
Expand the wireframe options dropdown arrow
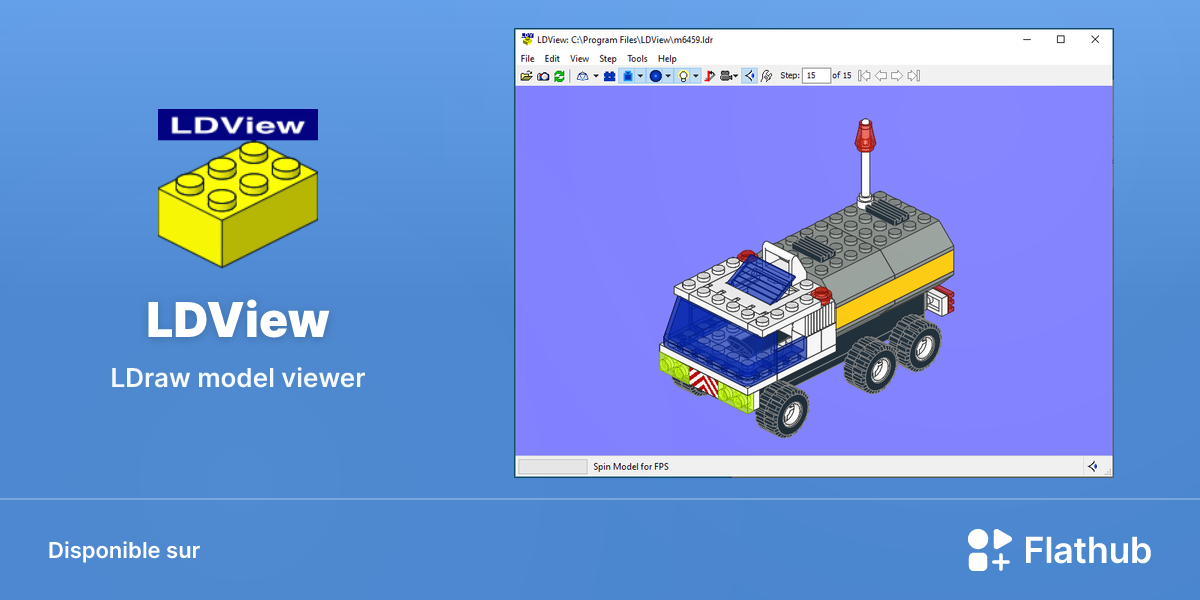coord(596,76)
